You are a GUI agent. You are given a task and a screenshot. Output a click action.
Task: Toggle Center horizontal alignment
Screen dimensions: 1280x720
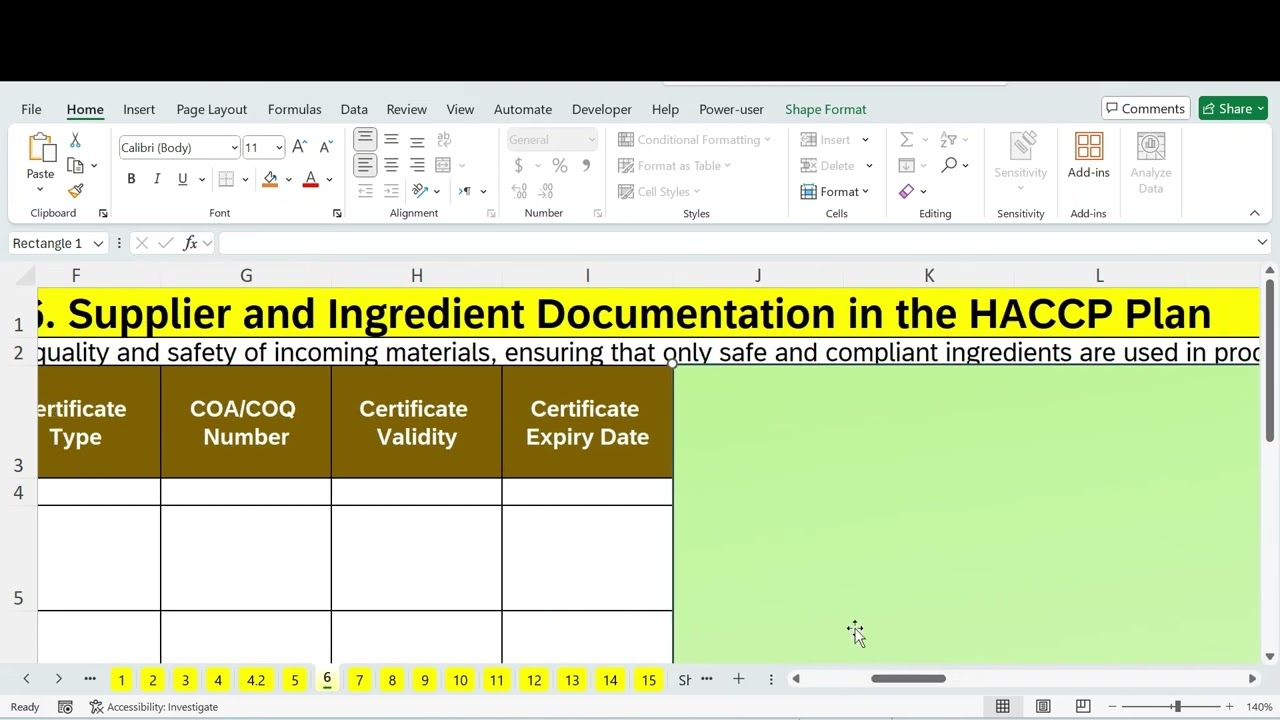(x=391, y=165)
